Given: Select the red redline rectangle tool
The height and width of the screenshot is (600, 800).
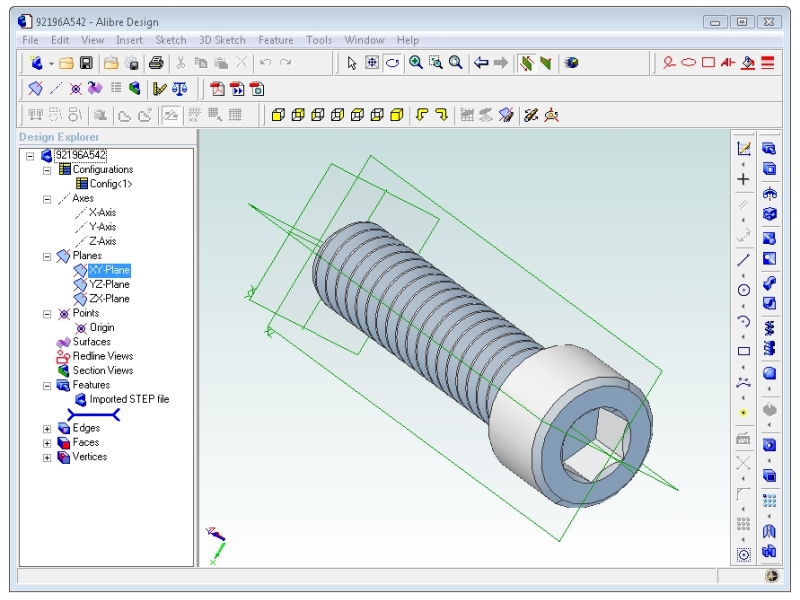Looking at the screenshot, I should point(708,63).
